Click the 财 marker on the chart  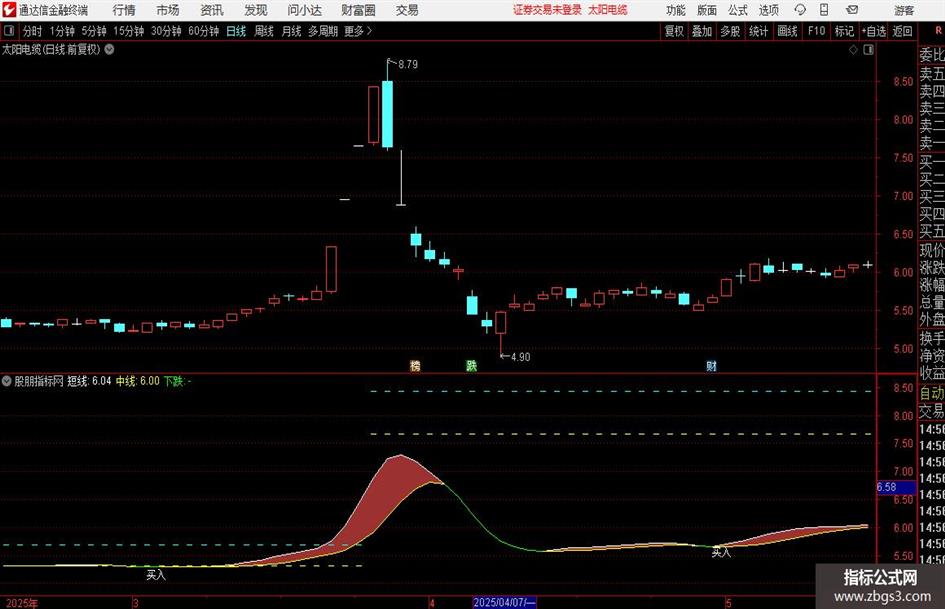pyautogui.click(x=711, y=365)
